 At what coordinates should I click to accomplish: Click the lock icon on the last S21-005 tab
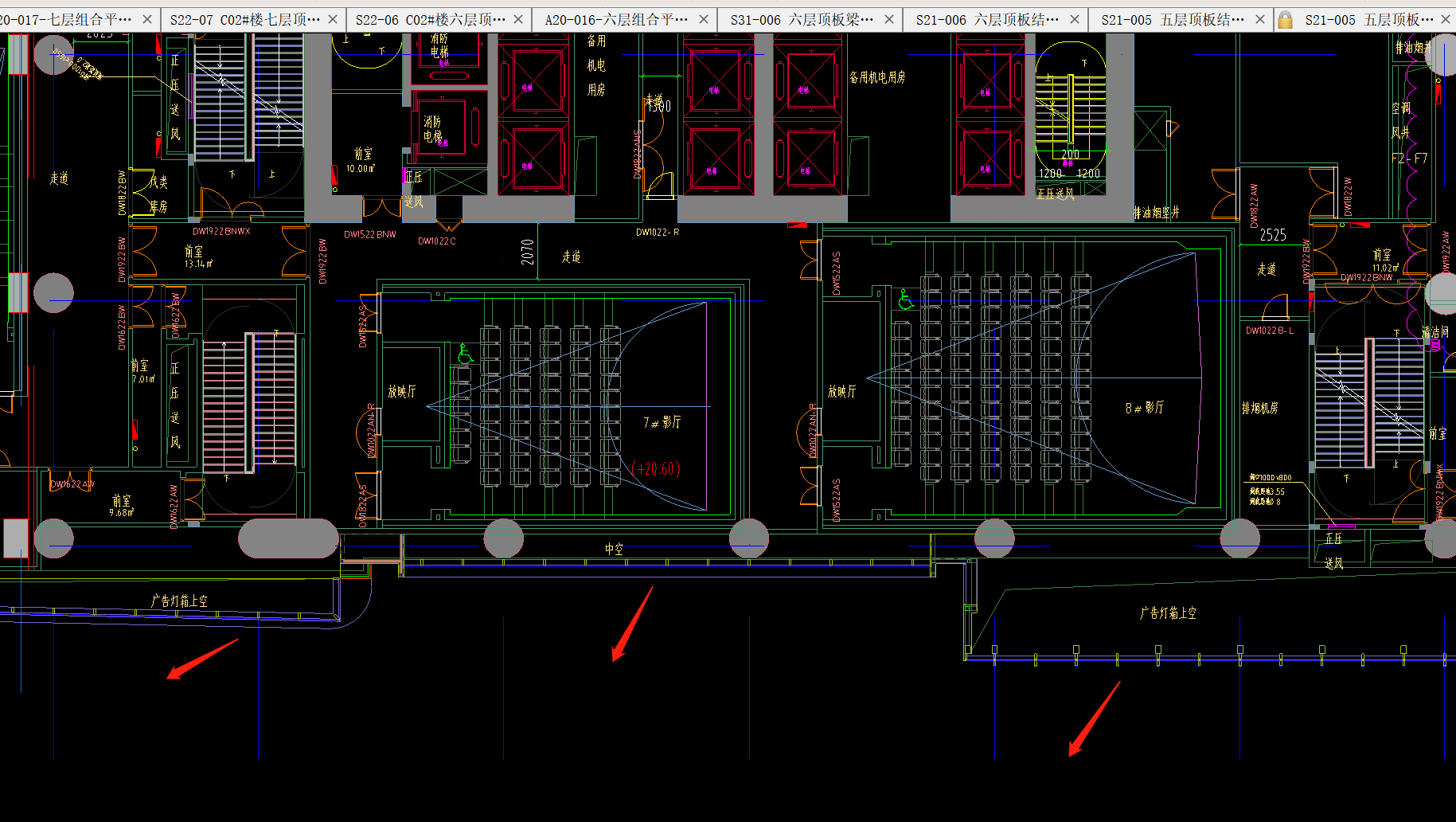tap(1285, 19)
